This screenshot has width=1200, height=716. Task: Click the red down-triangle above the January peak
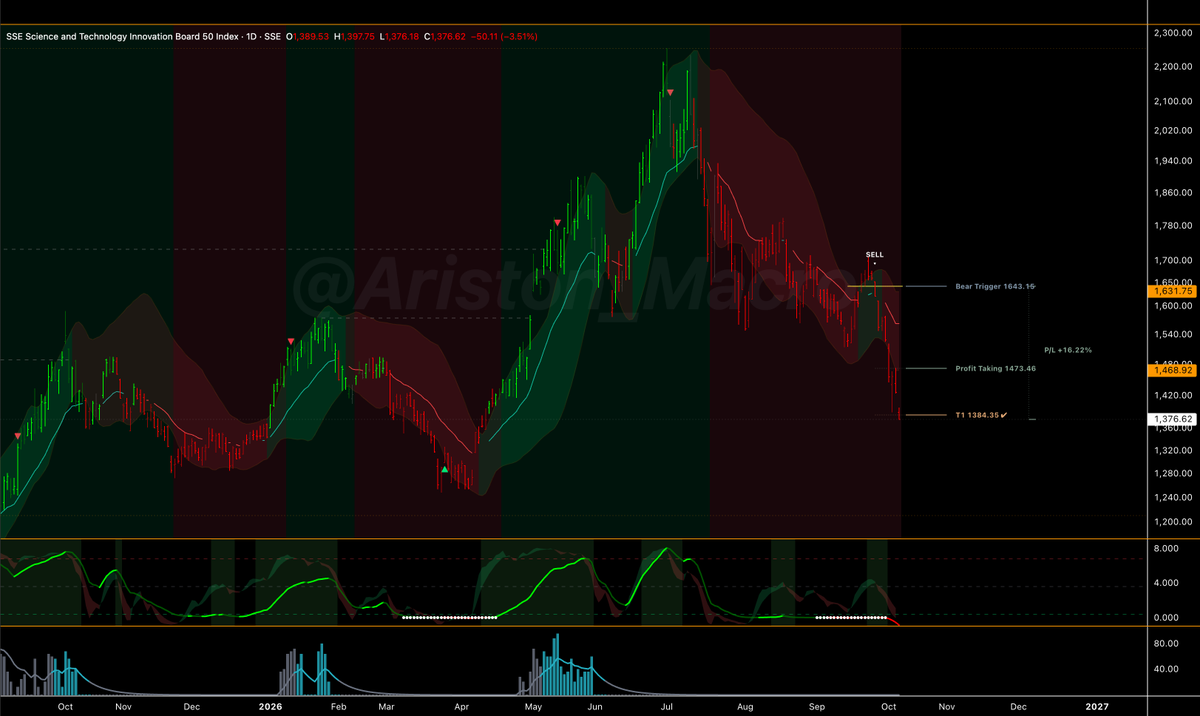pos(291,342)
